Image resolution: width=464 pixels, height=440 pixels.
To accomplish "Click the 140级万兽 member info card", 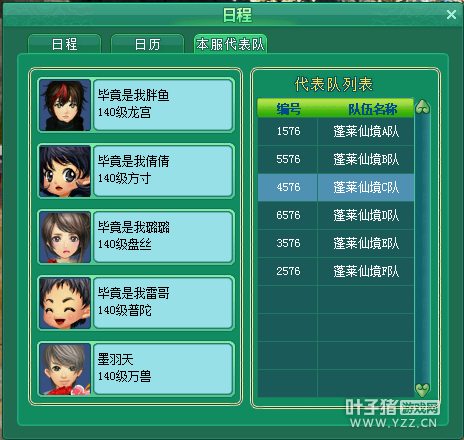I will point(163,369).
